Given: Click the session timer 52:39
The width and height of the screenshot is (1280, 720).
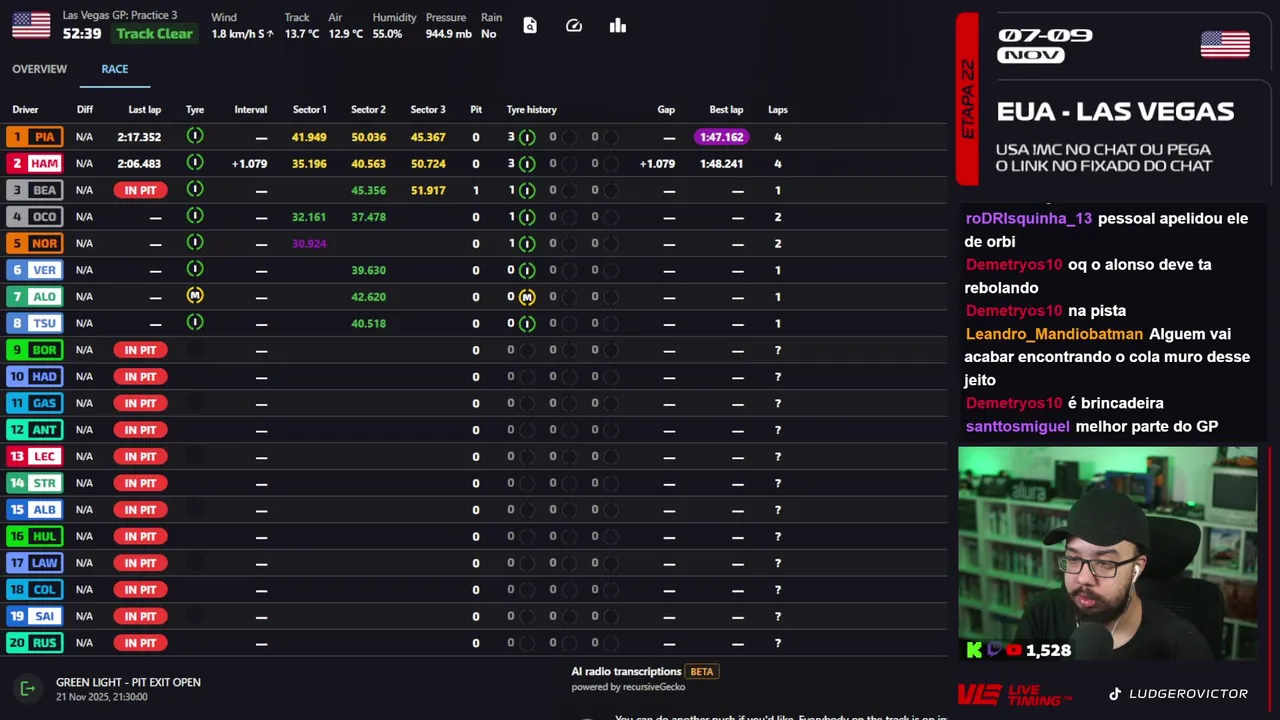Looking at the screenshot, I should click(x=82, y=34).
